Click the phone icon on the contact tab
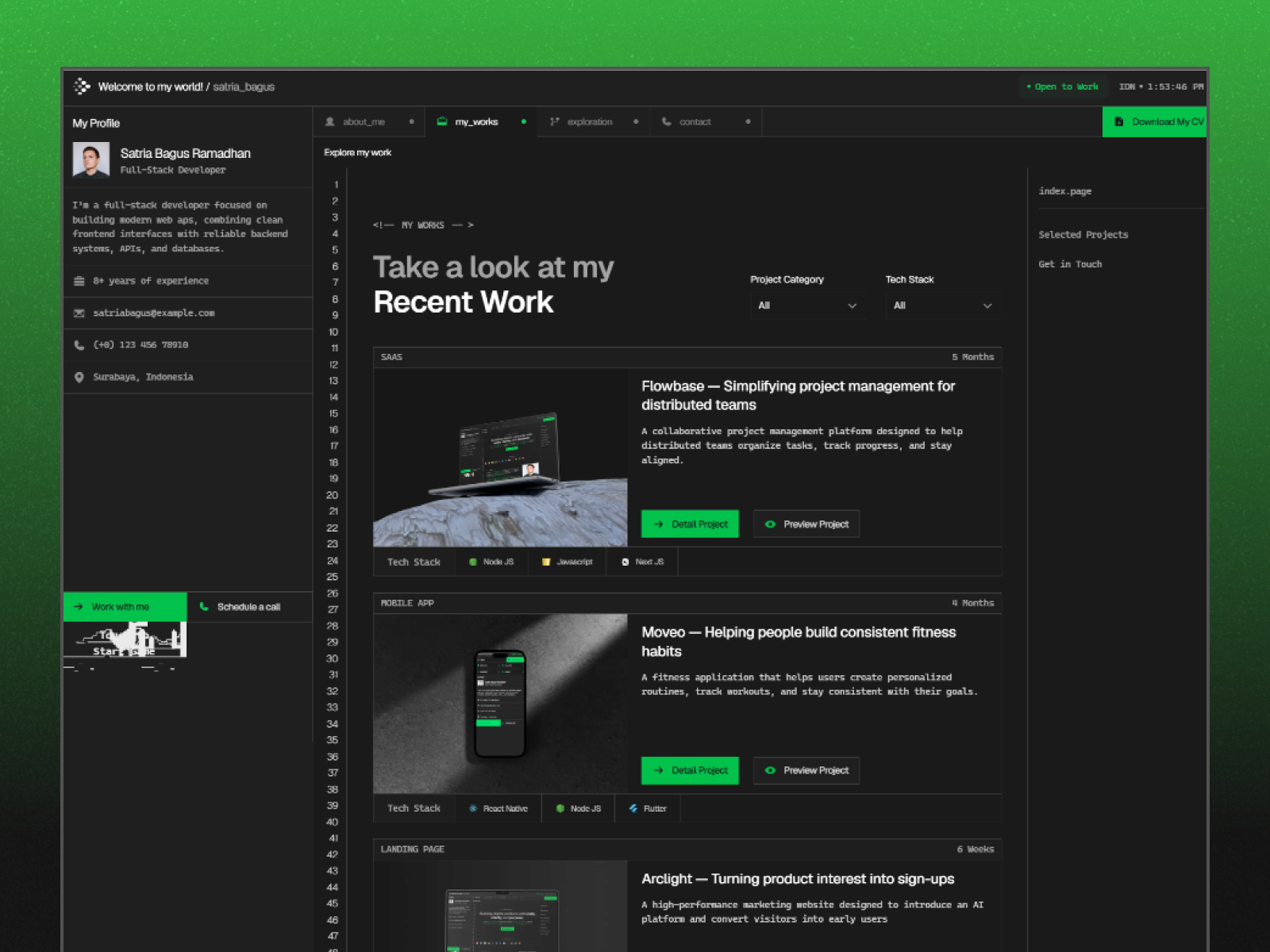1270x952 pixels. [x=667, y=121]
